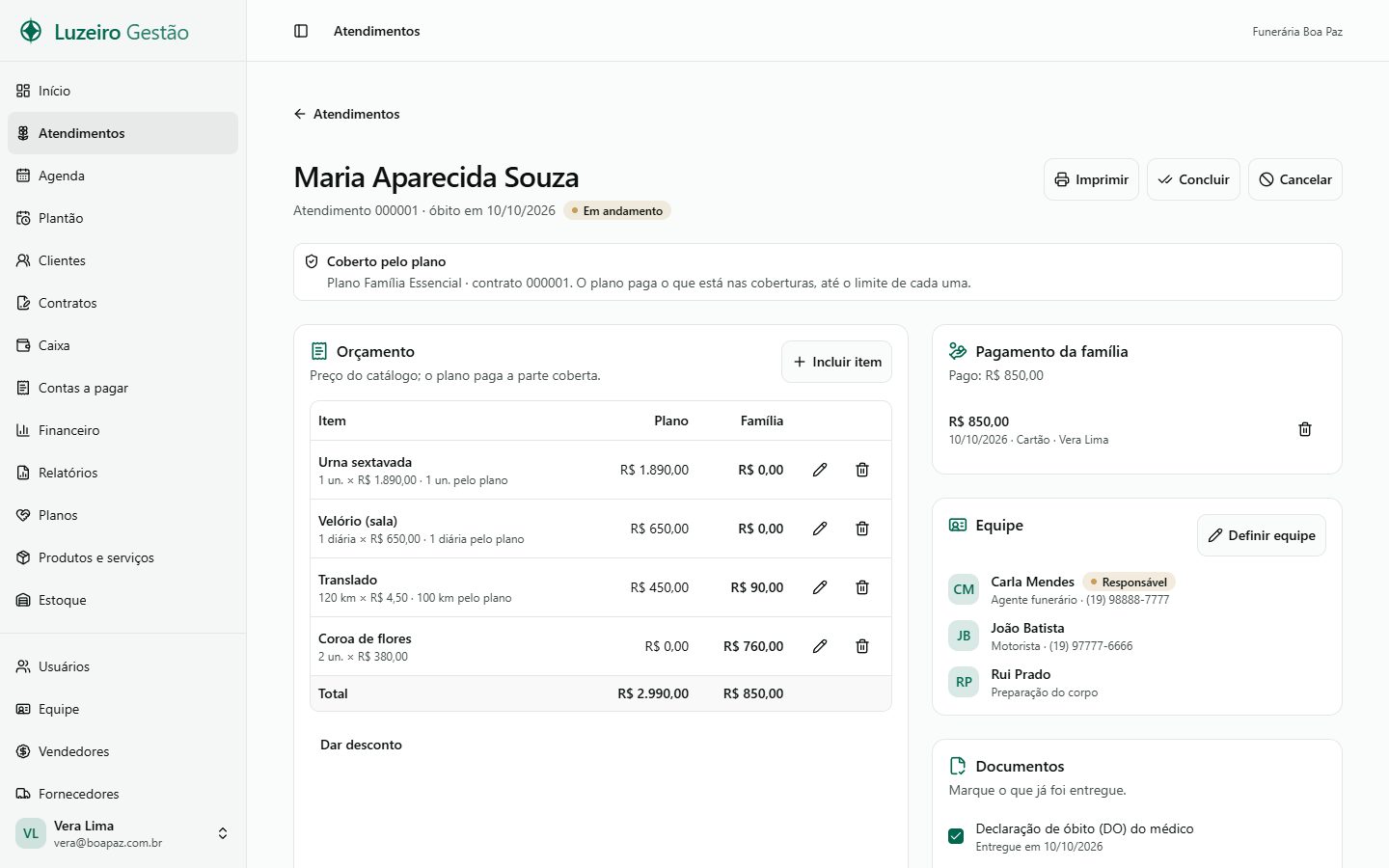The width and height of the screenshot is (1389, 868).
Task: Open Financeiro in the sidebar
Action: pos(123,430)
